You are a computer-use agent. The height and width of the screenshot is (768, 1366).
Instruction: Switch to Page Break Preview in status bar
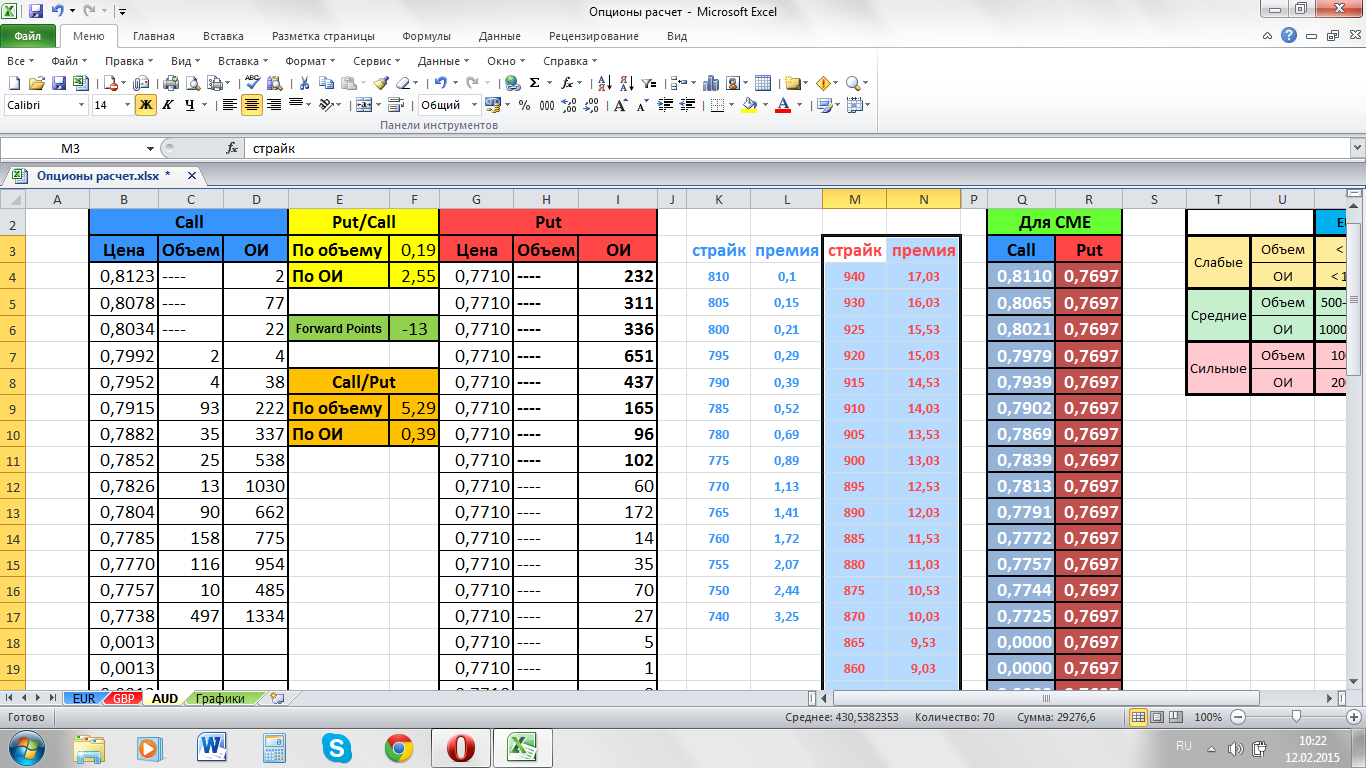tap(1178, 717)
